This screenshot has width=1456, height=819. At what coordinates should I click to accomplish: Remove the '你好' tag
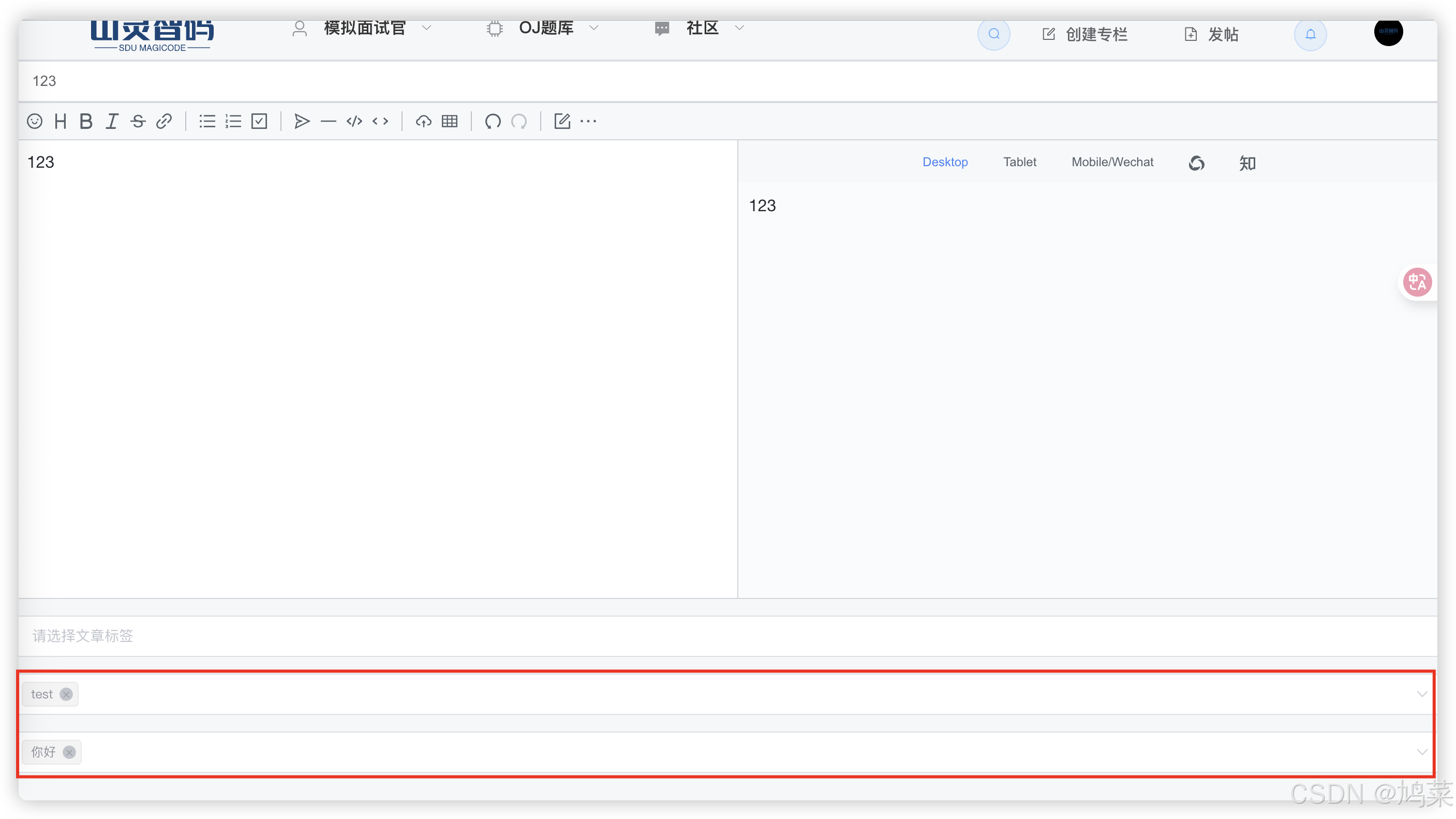pyautogui.click(x=69, y=752)
